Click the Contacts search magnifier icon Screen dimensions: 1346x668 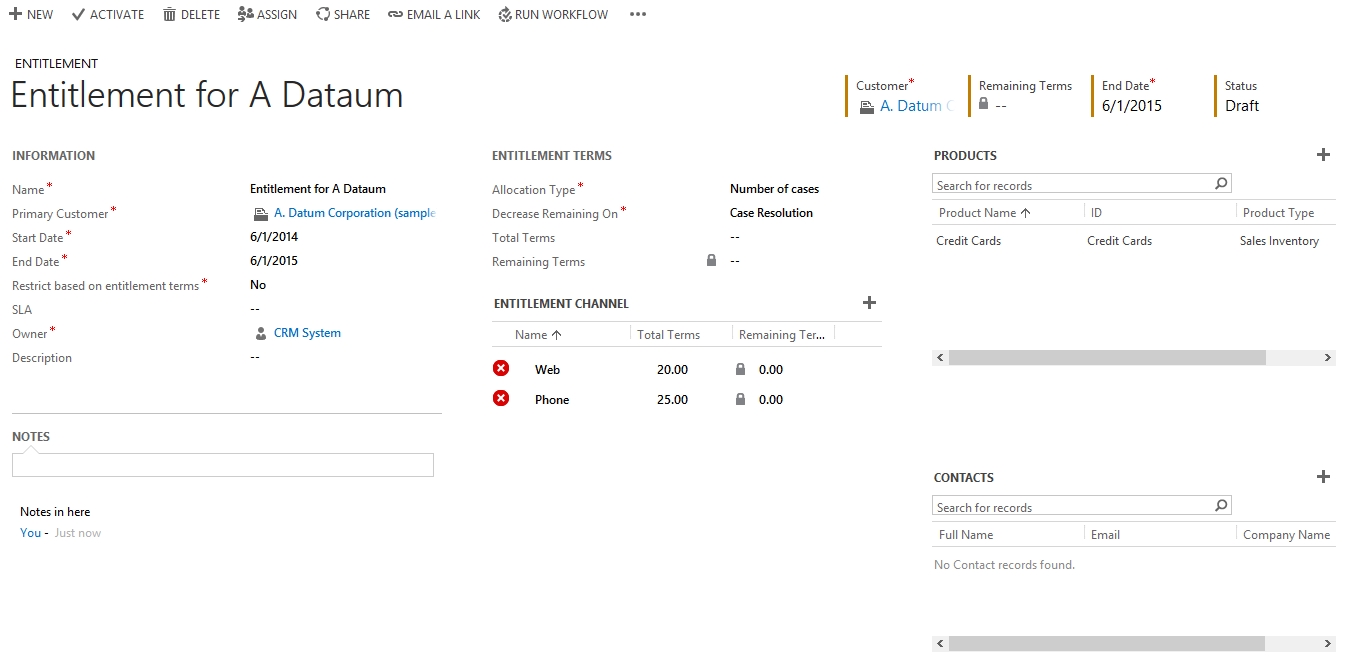[1221, 507]
